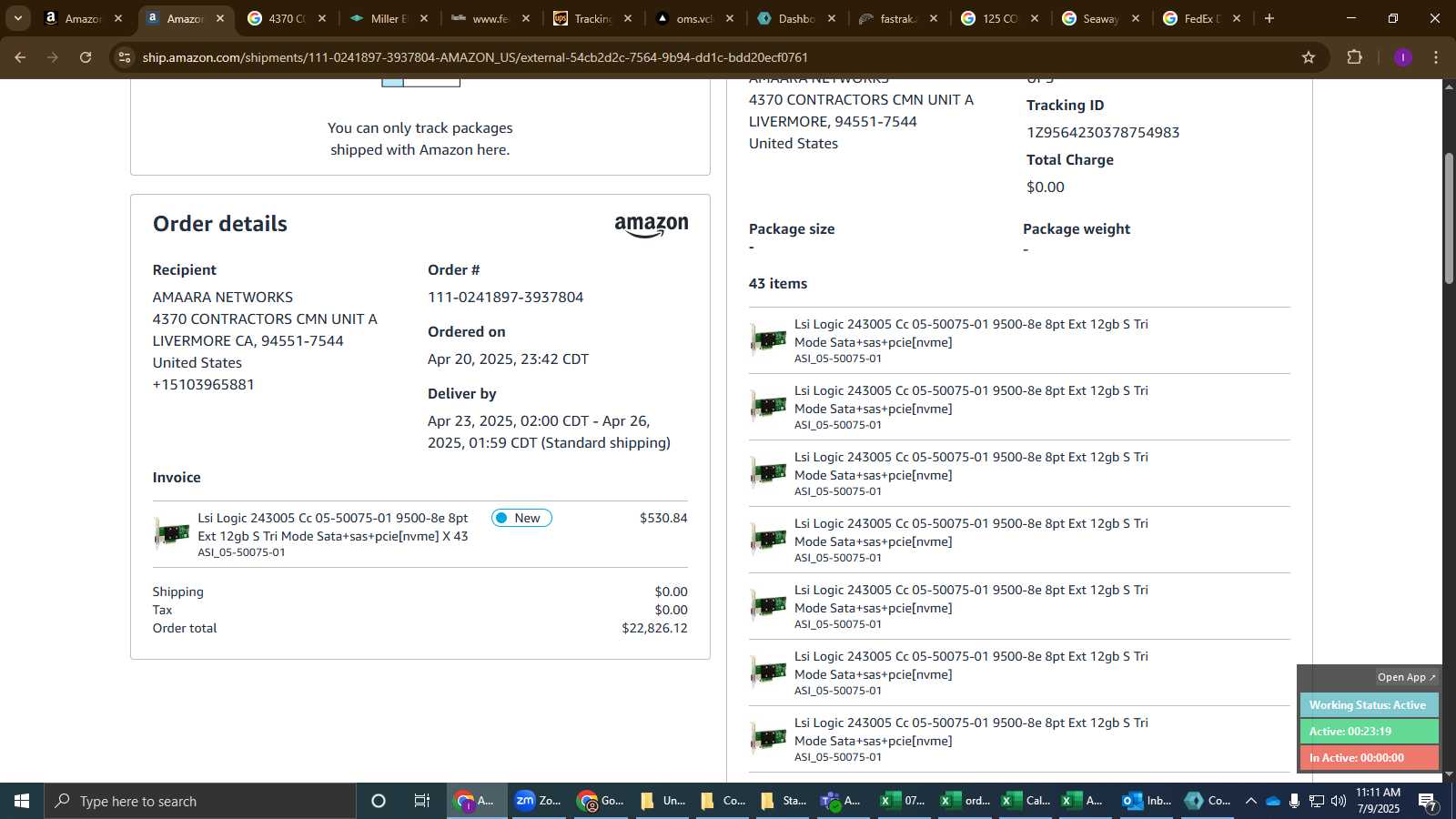Click the order total $22,826.12

tap(654, 628)
